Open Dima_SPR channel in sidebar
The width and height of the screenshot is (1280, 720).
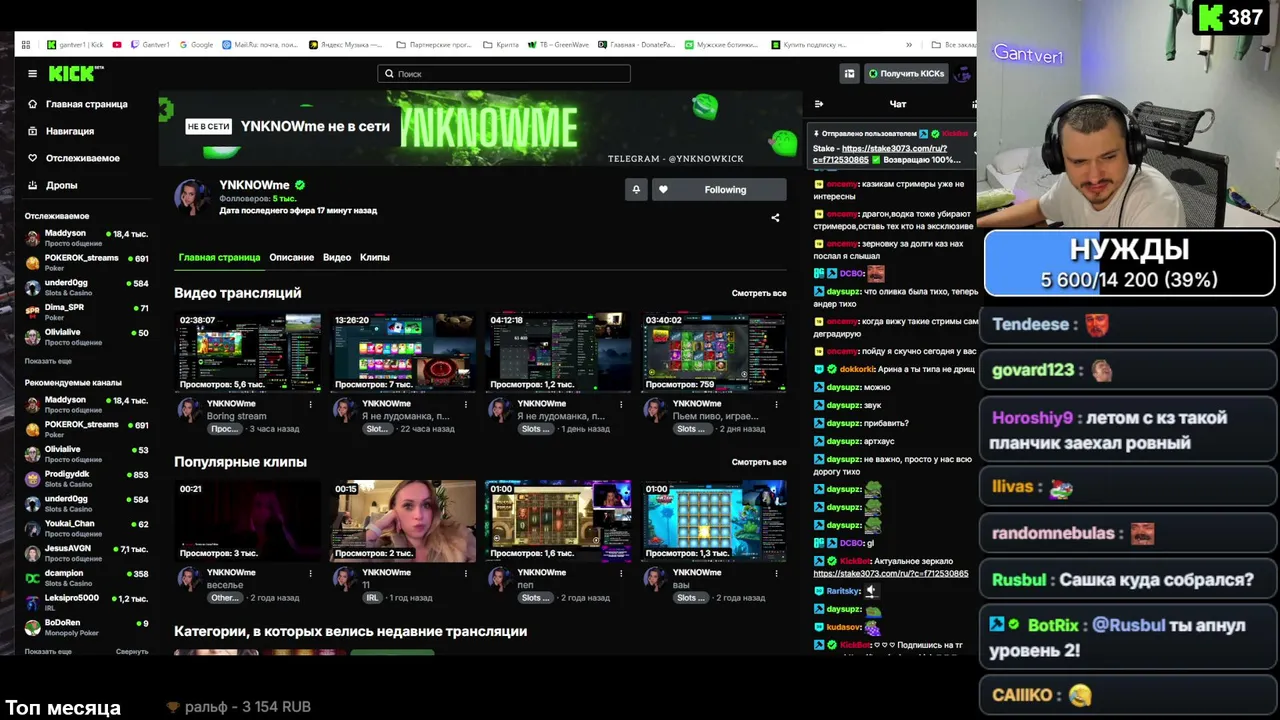click(x=86, y=312)
